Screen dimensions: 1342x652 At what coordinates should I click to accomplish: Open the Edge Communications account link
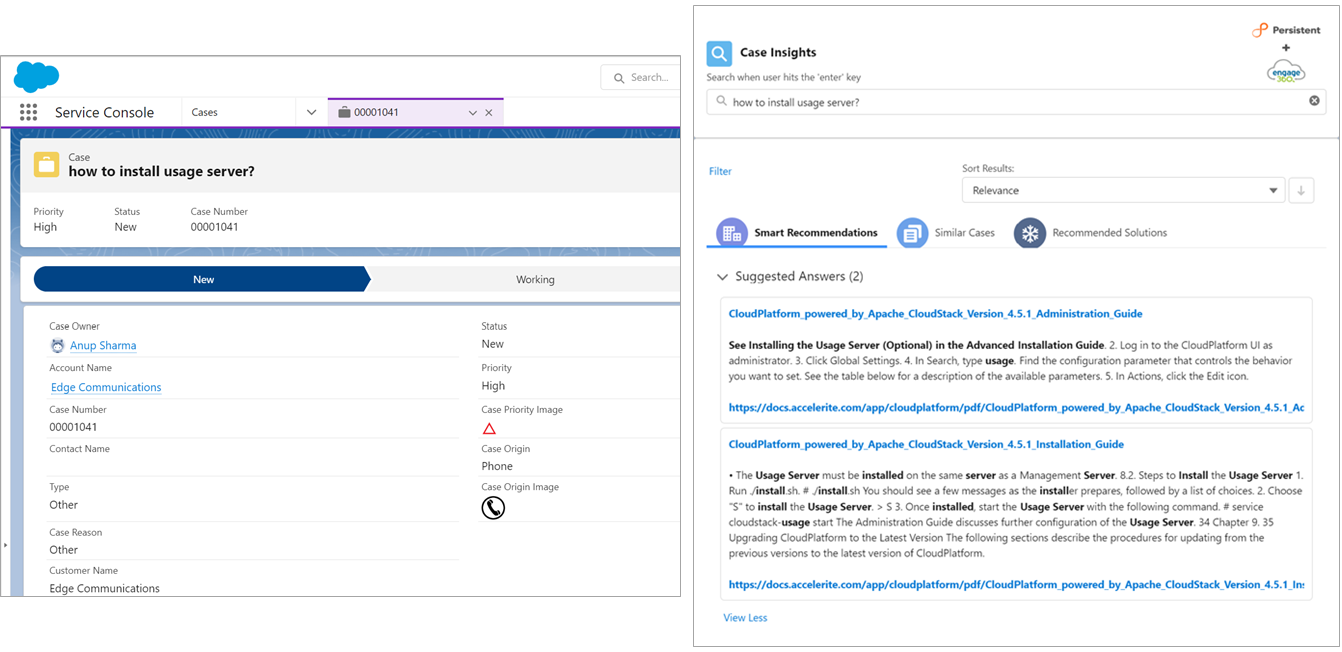tap(106, 388)
